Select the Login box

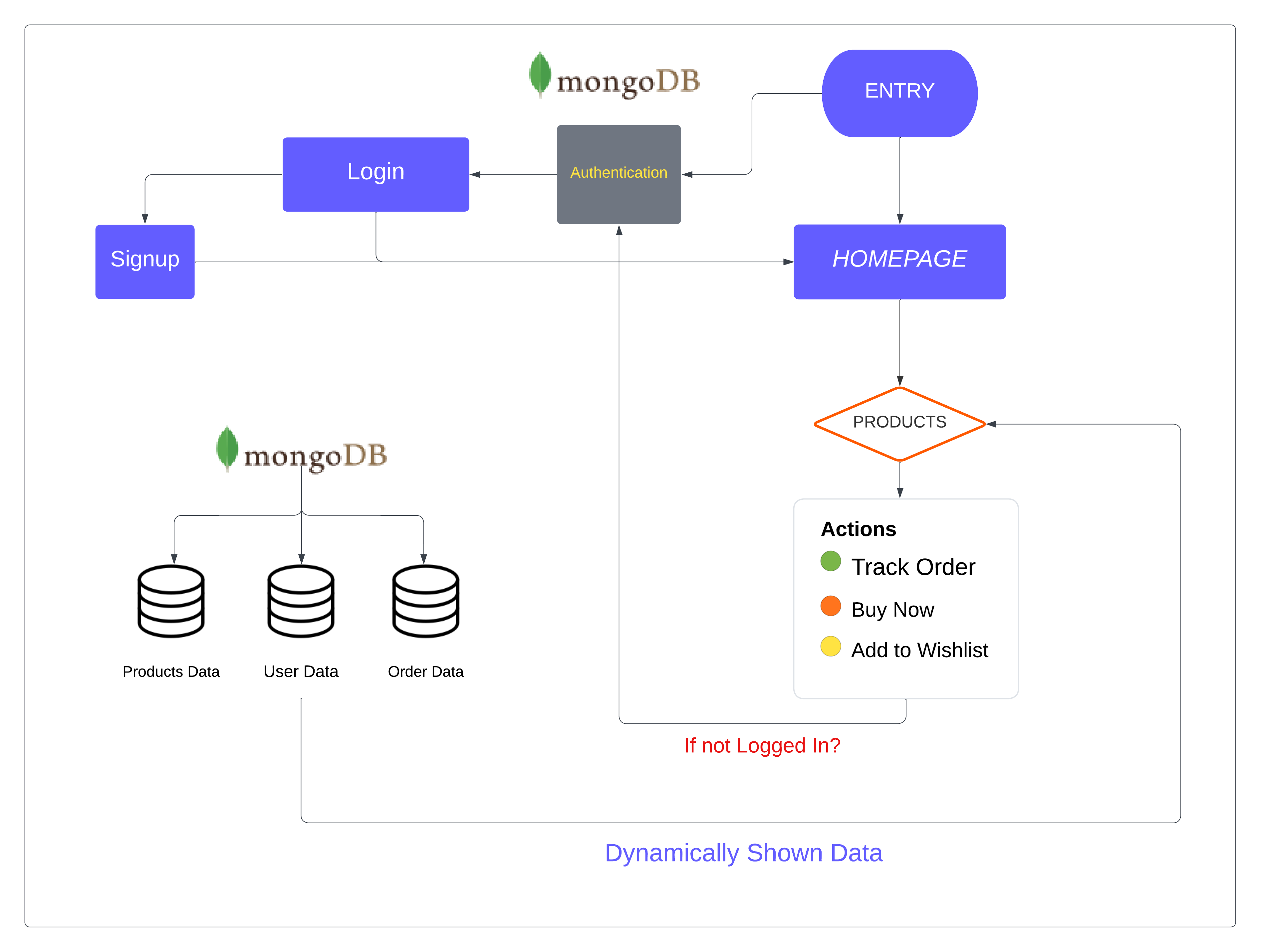(376, 174)
